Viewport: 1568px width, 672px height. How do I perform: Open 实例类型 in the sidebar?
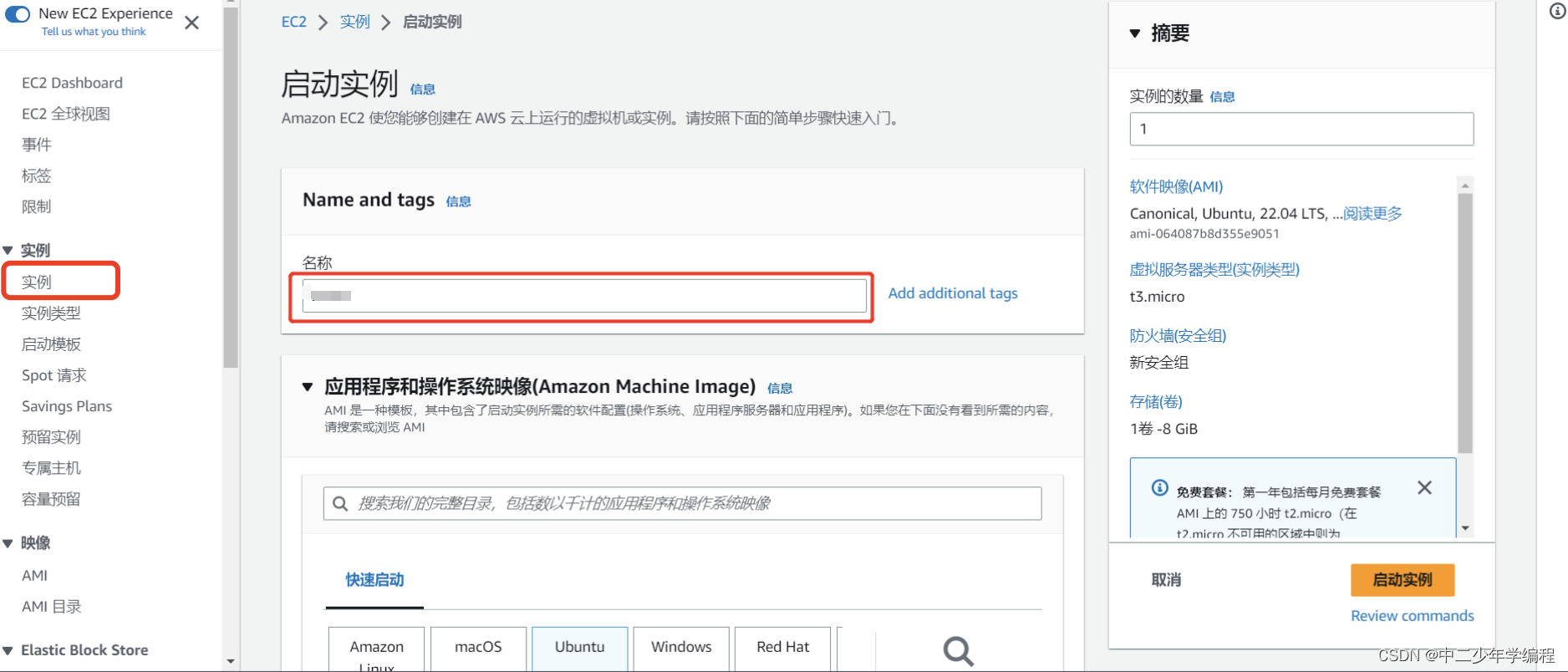tap(51, 313)
